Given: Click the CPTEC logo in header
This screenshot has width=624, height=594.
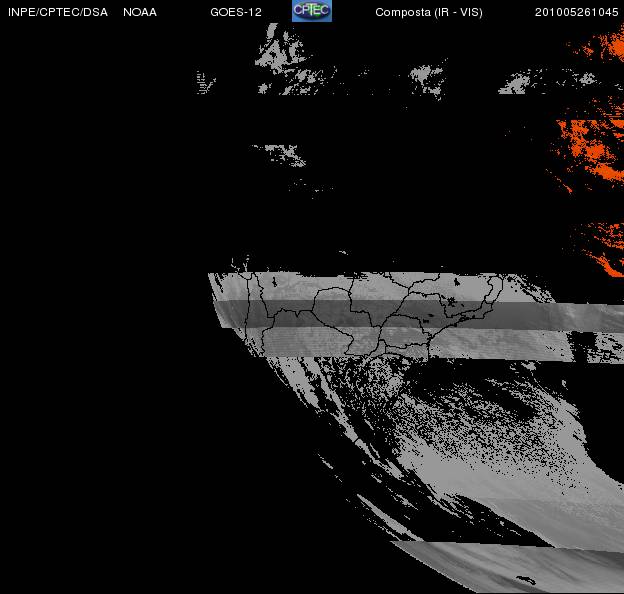Looking at the screenshot, I should tap(312, 11).
